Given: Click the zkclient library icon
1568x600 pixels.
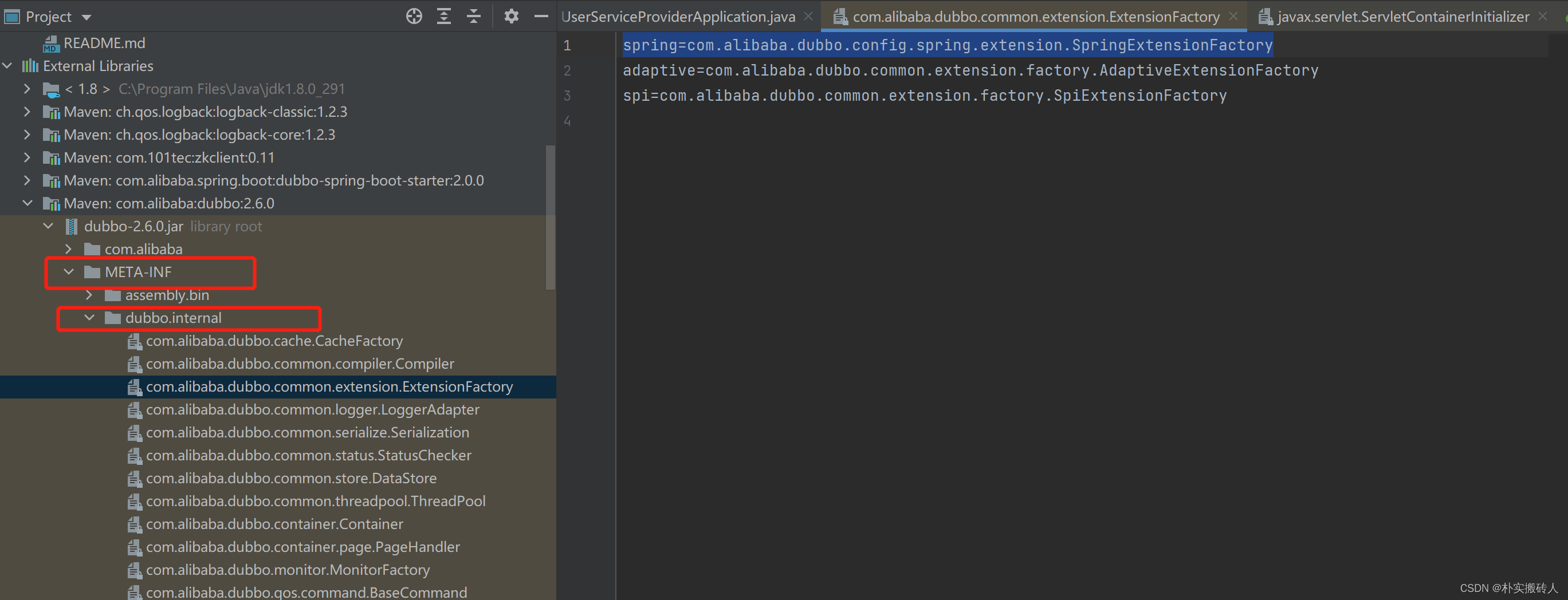Looking at the screenshot, I should (51, 158).
